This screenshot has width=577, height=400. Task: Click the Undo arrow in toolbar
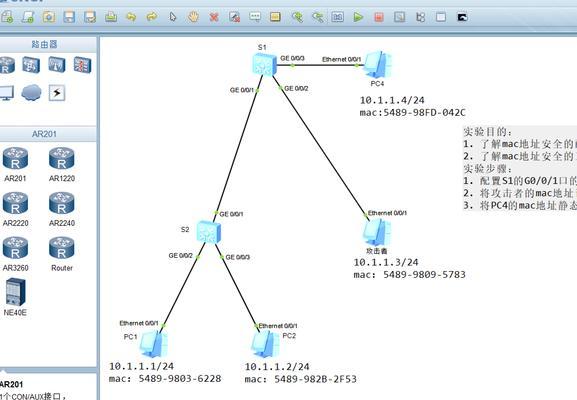pos(131,17)
